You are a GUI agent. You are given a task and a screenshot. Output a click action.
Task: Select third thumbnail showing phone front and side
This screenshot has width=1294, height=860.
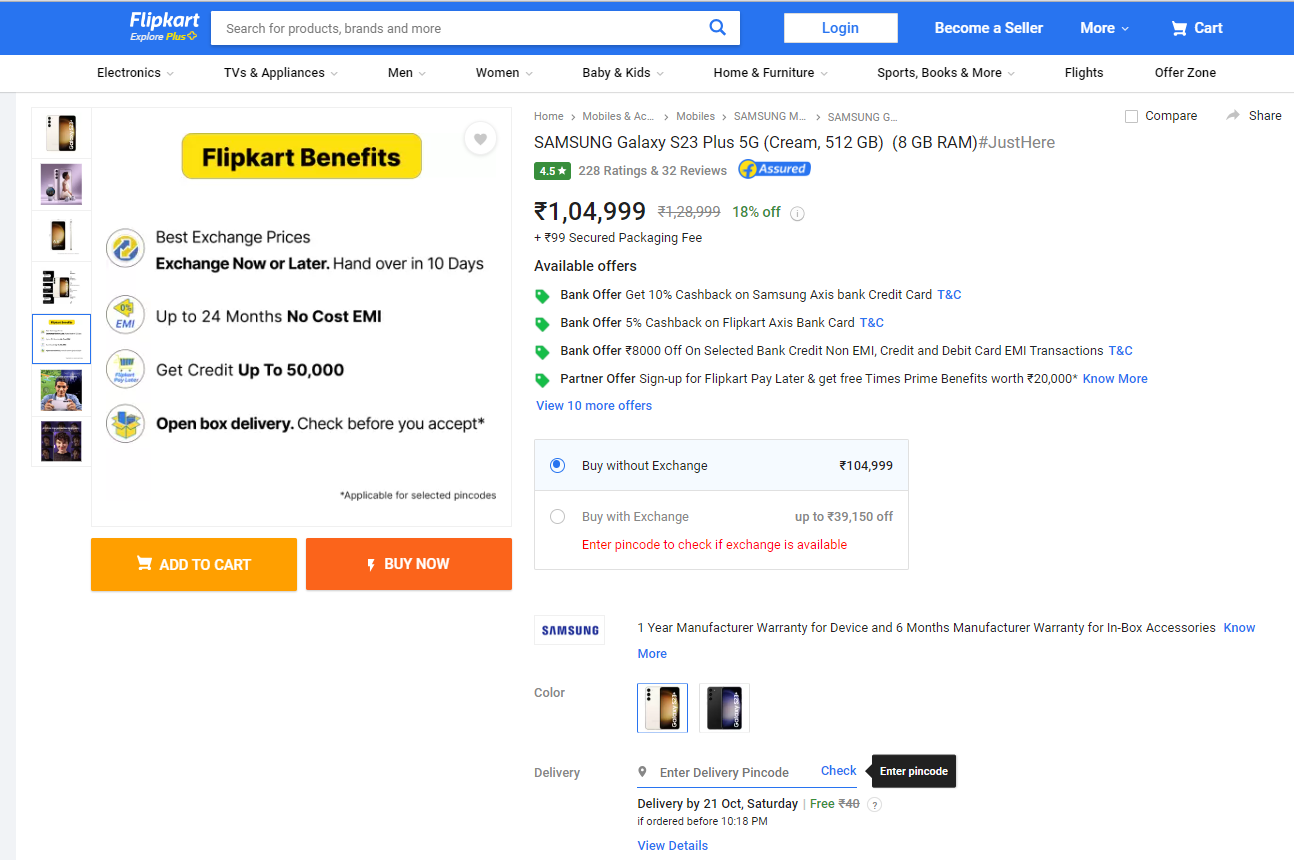(x=61, y=236)
